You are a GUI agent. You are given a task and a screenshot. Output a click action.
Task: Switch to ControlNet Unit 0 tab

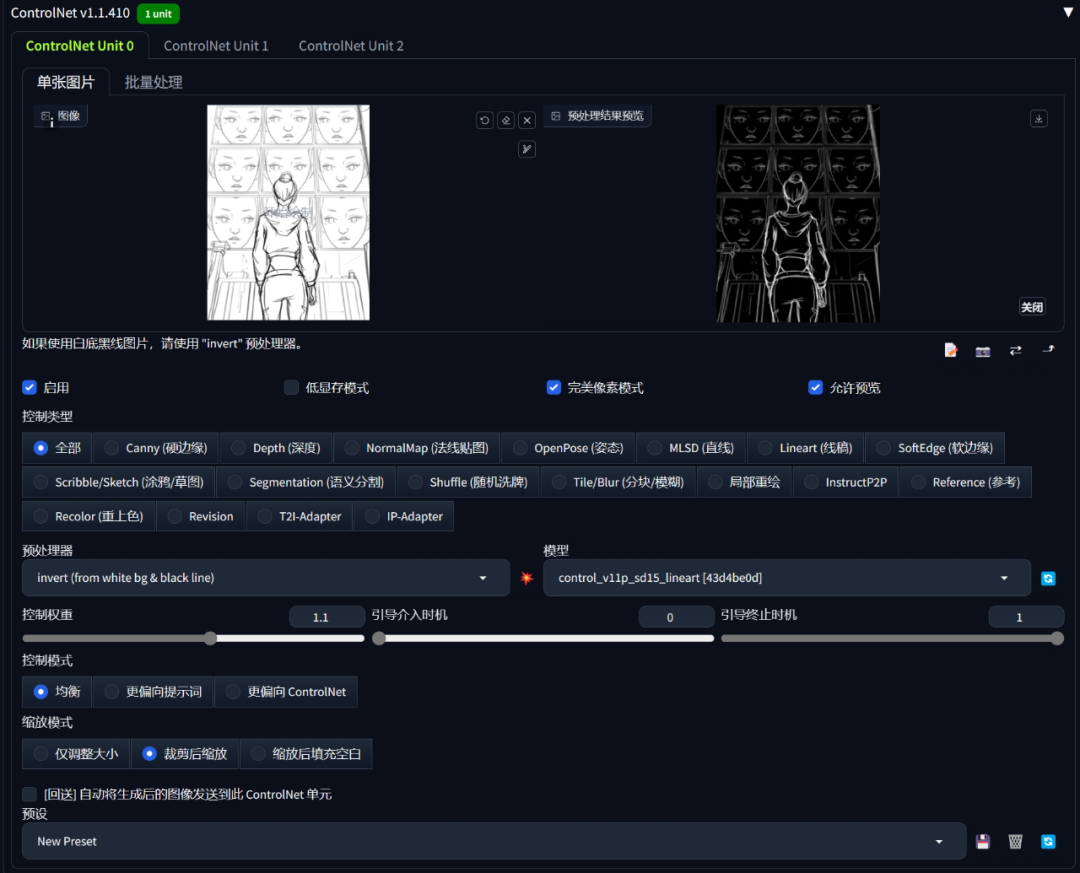click(80, 45)
